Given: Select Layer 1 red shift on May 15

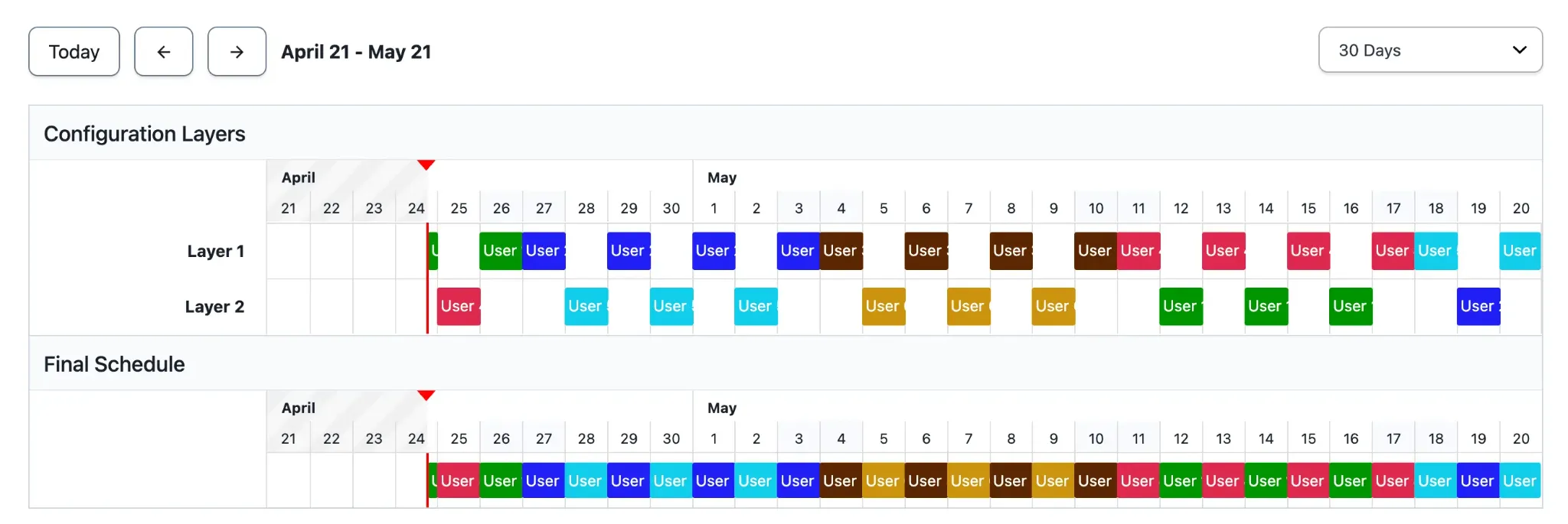Looking at the screenshot, I should 1308,251.
